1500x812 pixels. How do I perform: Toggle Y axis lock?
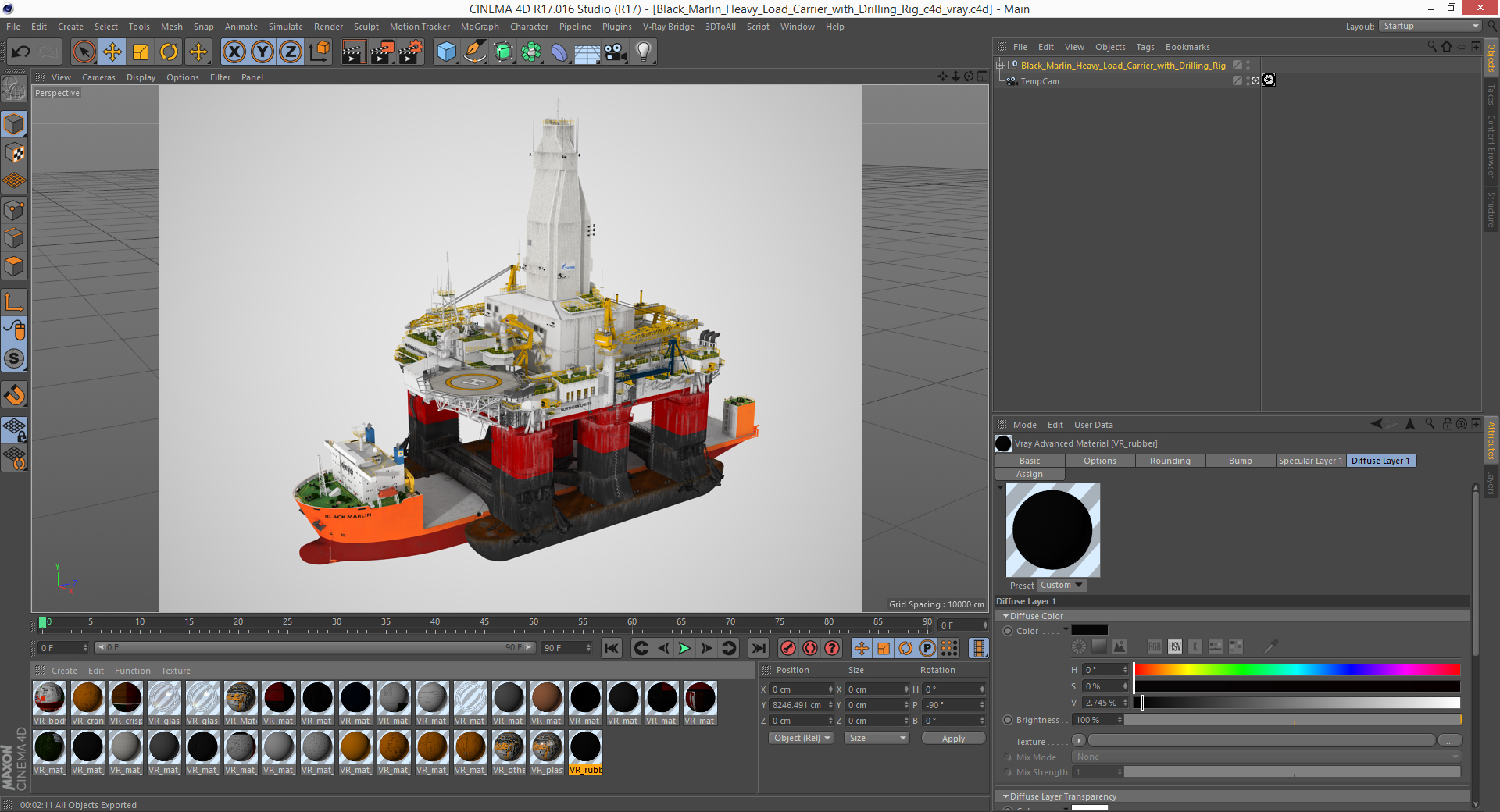pos(262,52)
